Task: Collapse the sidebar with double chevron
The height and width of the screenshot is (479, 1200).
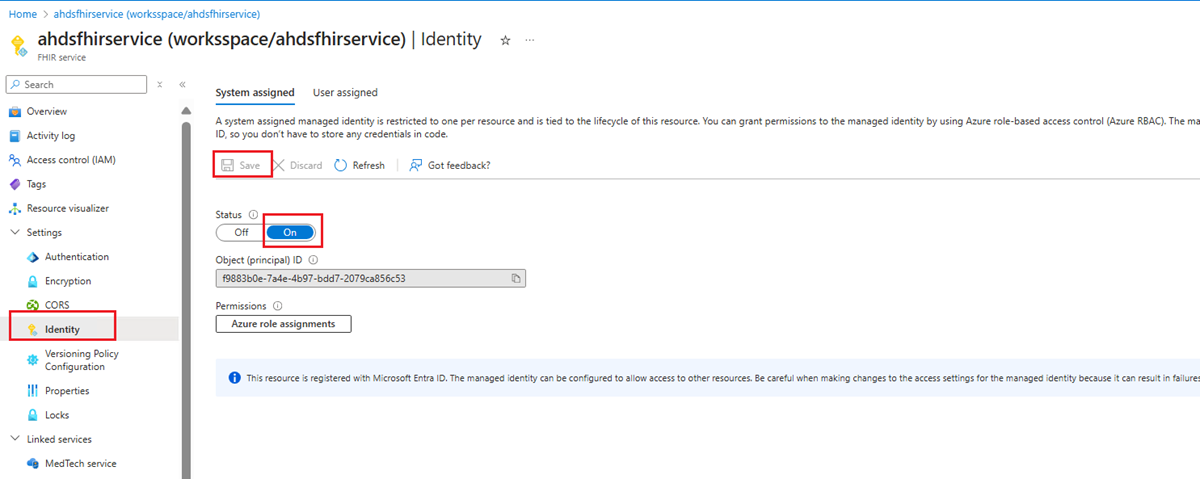Action: point(183,85)
